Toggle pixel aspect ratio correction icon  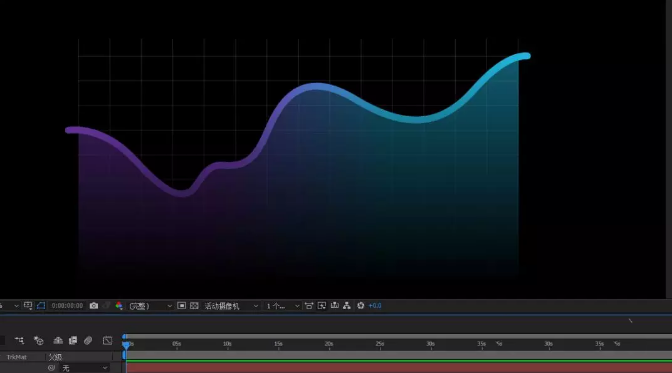[x=309, y=306]
